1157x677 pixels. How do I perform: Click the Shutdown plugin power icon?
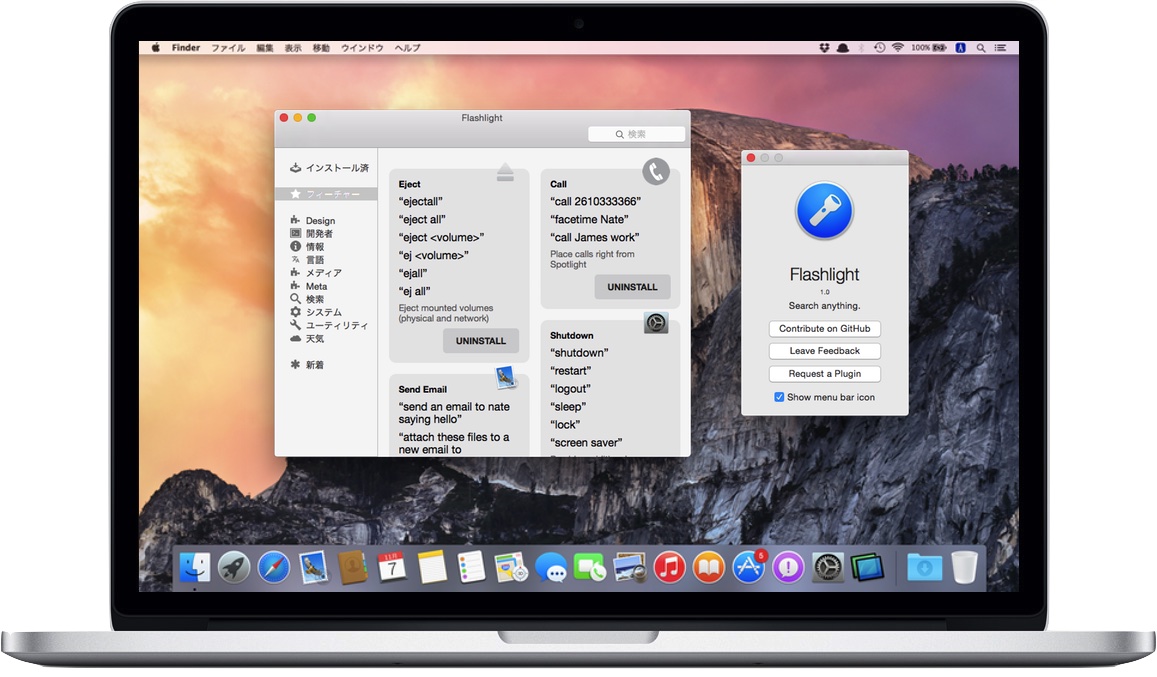[x=656, y=323]
